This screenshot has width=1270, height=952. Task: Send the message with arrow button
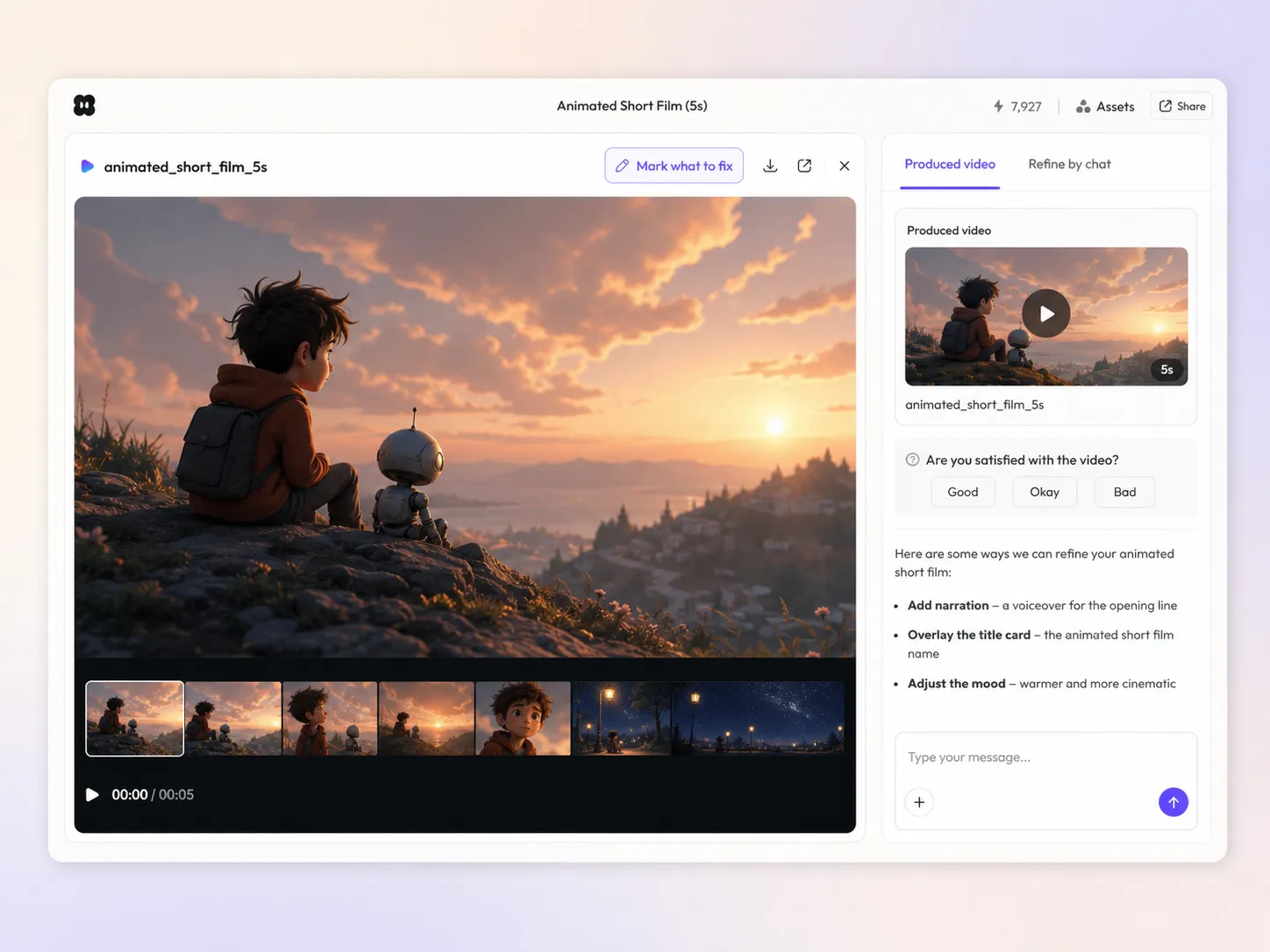tap(1174, 802)
